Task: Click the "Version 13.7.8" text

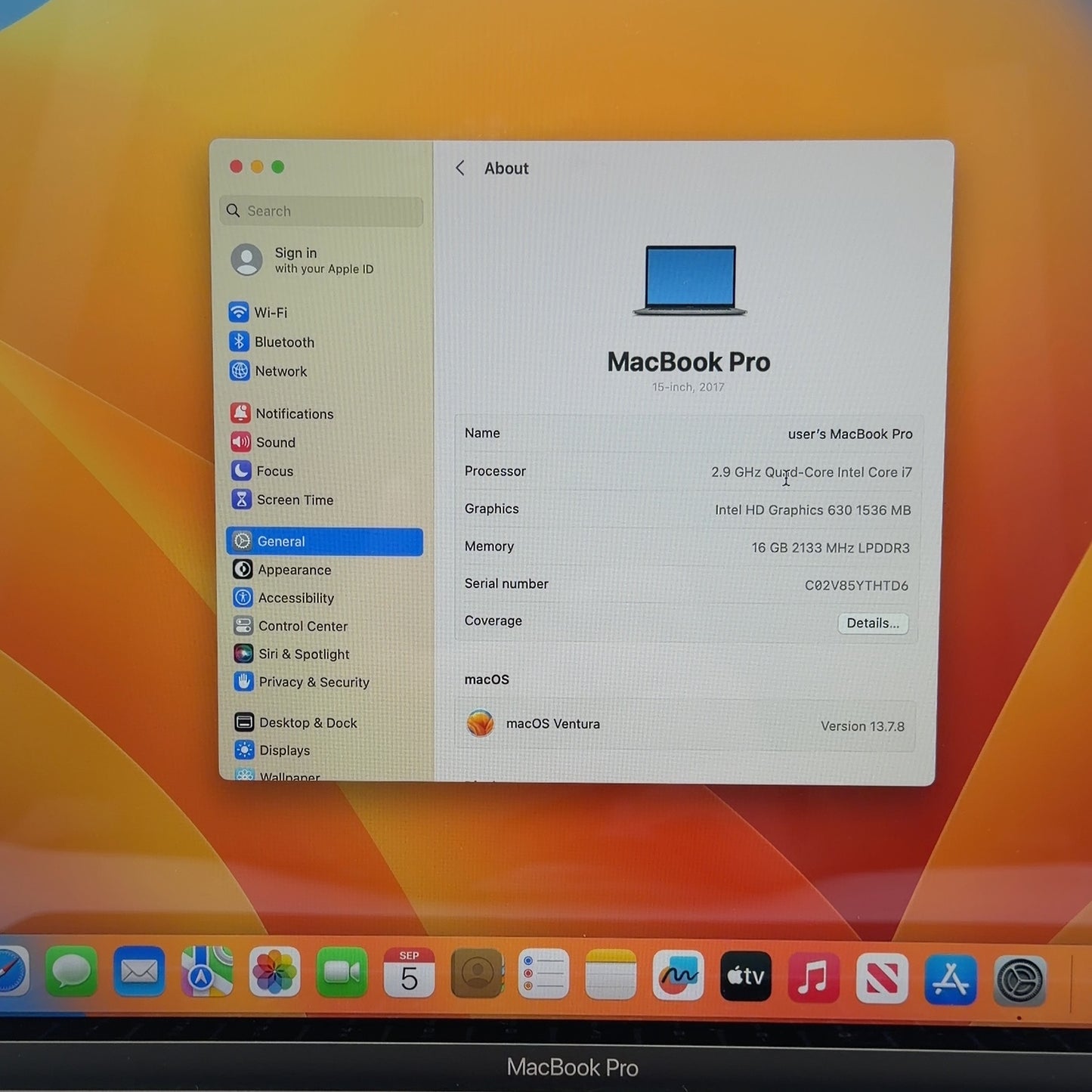Action: [862, 726]
